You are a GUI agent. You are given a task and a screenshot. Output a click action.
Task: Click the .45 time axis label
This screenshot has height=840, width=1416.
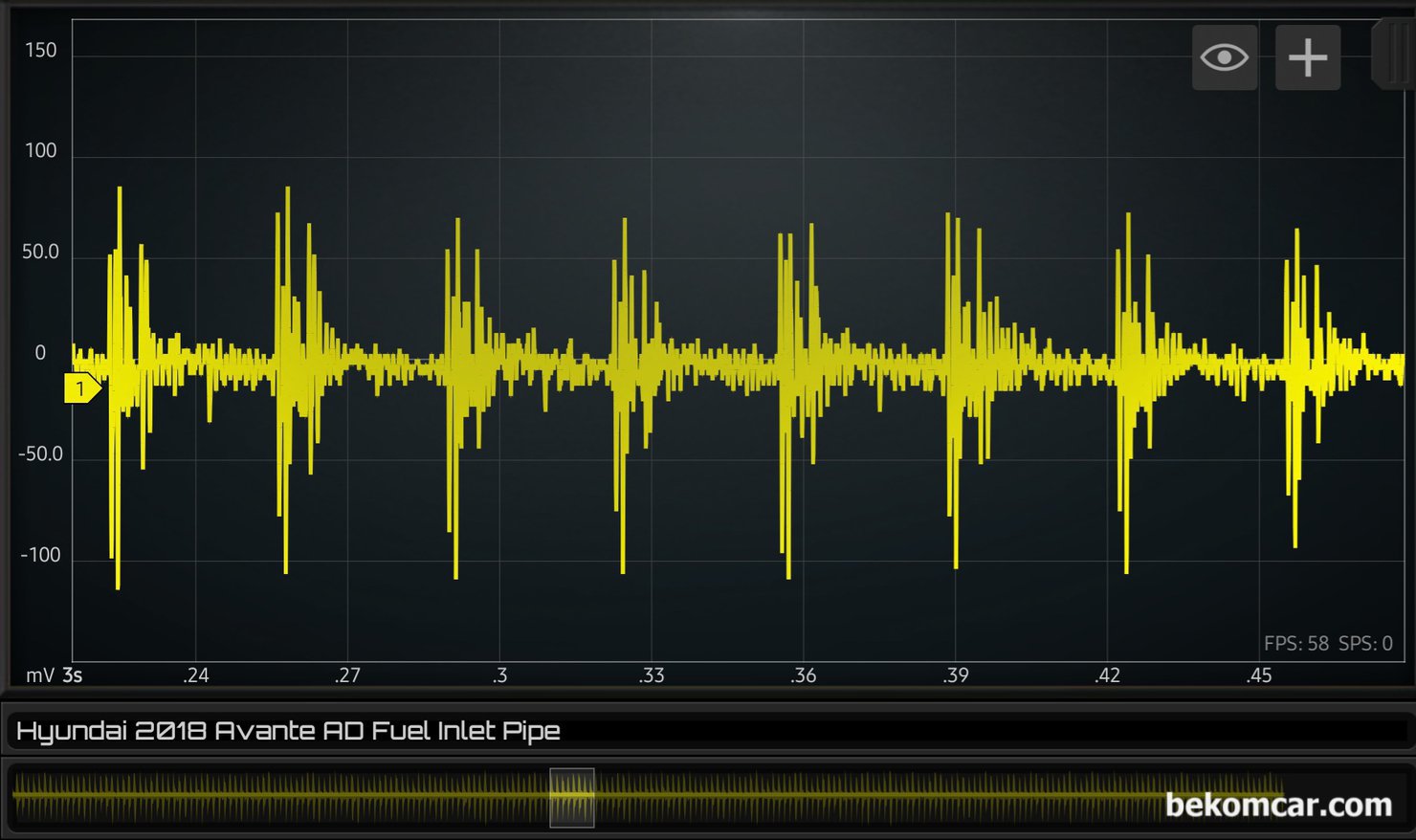(x=1258, y=675)
